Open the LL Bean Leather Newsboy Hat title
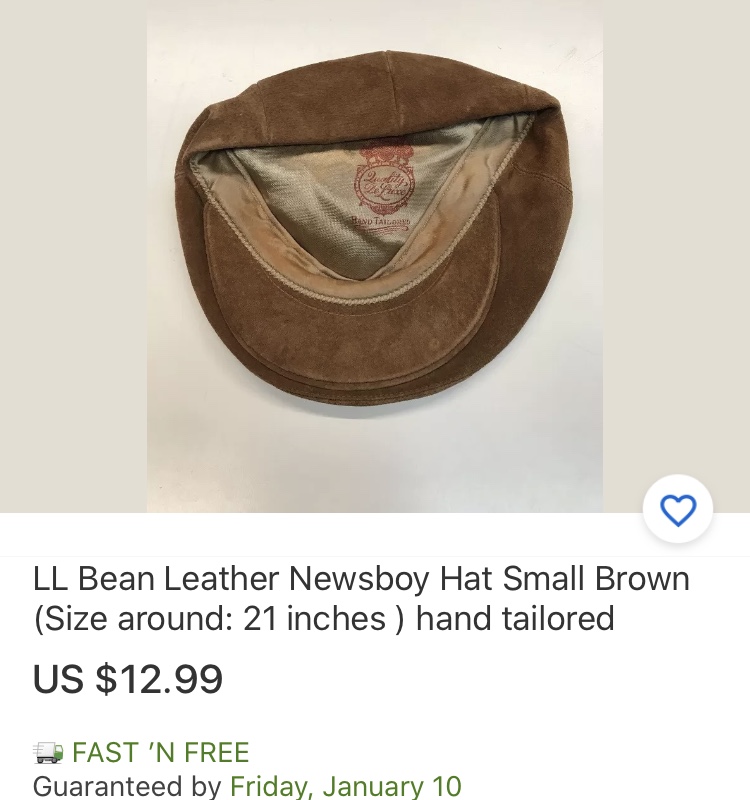This screenshot has height=800, width=750. pyautogui.click(x=361, y=598)
